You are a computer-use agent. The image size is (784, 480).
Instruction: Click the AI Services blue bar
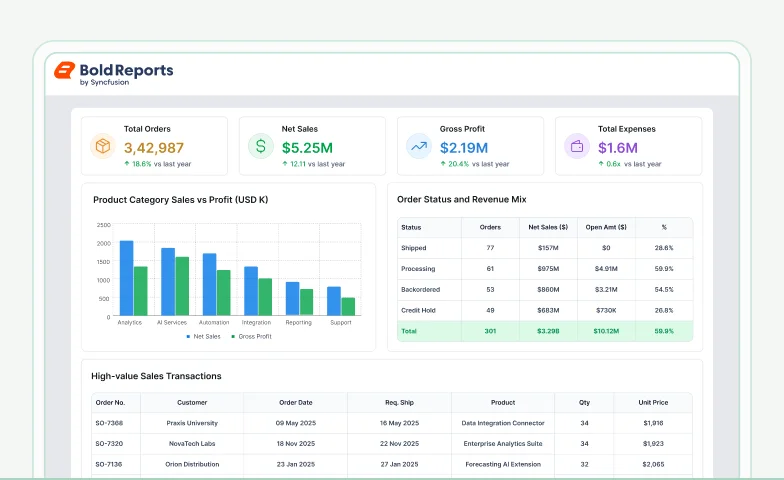[168, 282]
